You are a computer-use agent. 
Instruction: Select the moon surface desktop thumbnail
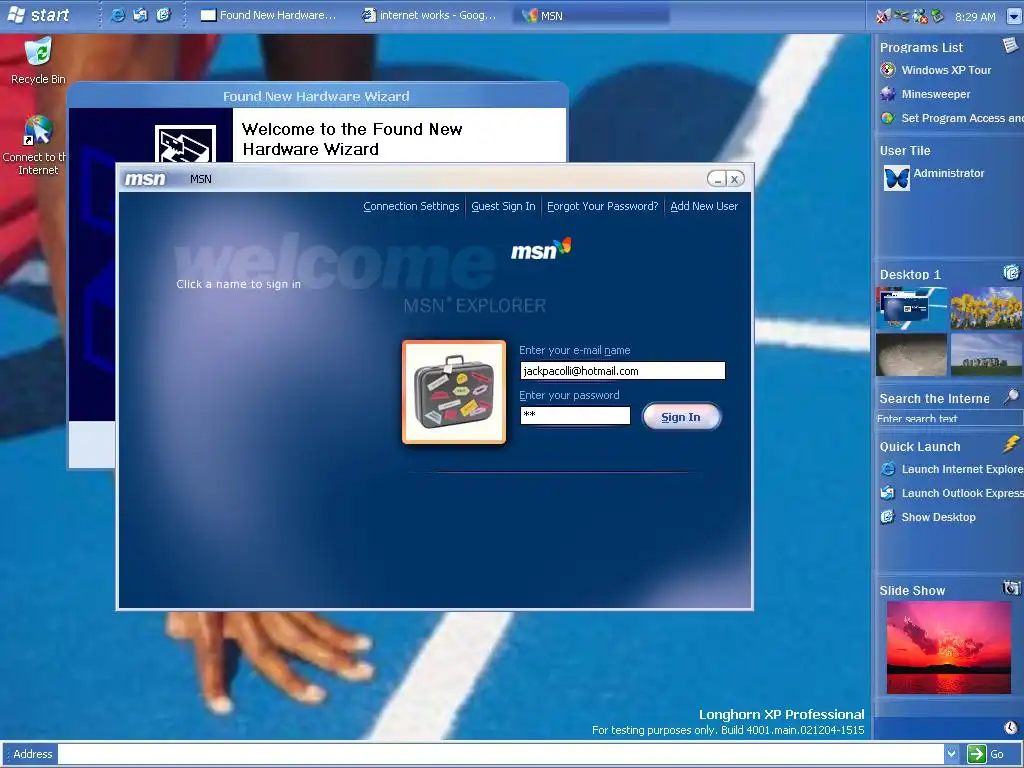[x=912, y=354]
